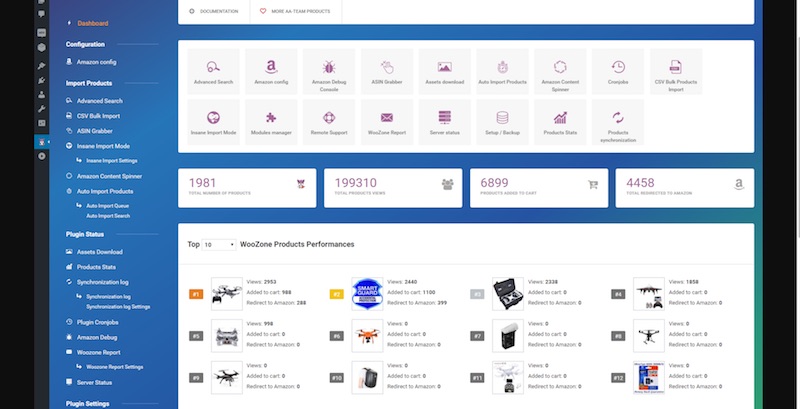The height and width of the screenshot is (409, 800).
Task: Open Woozone Report Settings sub-item
Action: (115, 367)
